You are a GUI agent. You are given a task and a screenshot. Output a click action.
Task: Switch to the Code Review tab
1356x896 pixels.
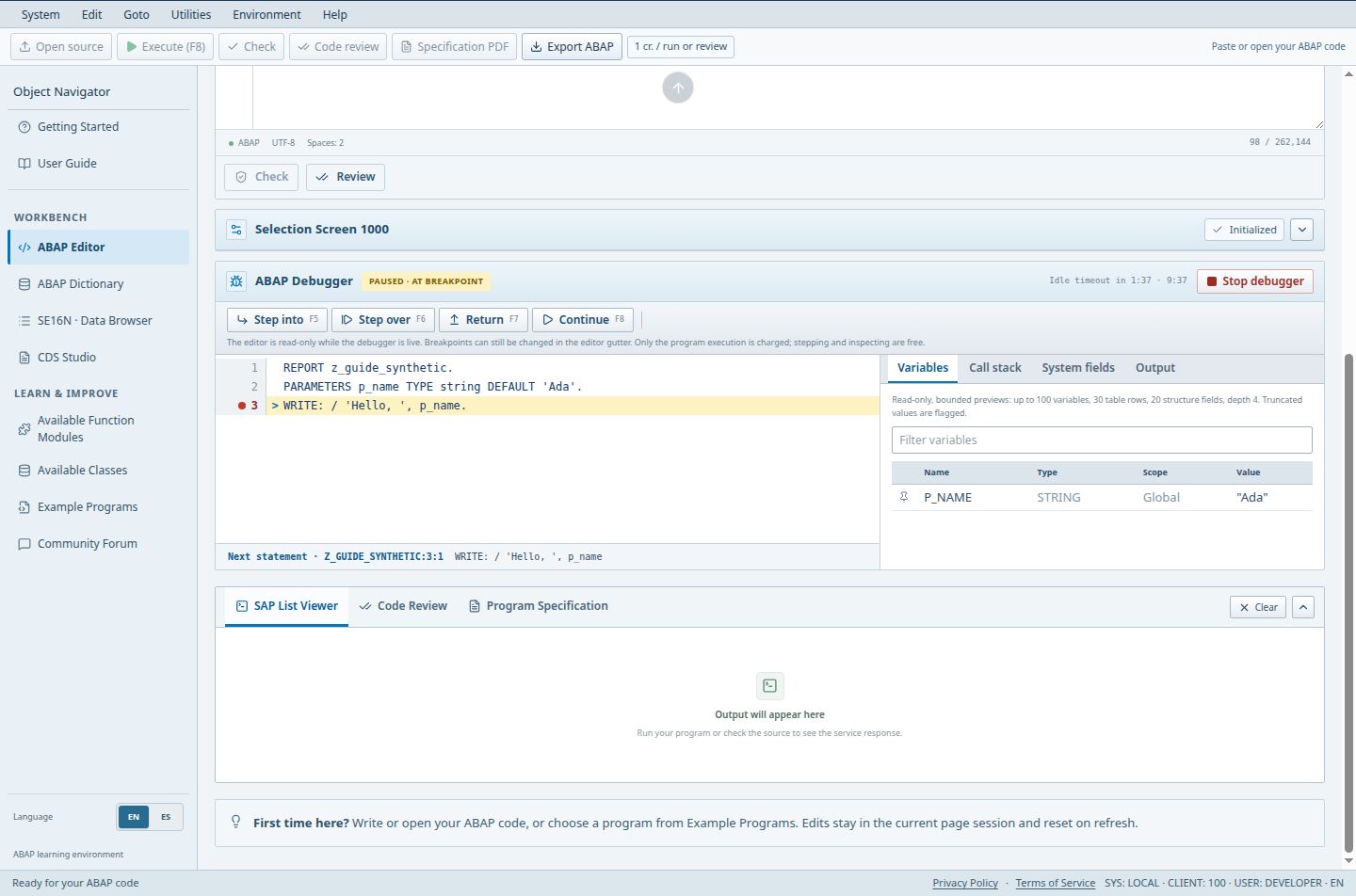coord(403,606)
